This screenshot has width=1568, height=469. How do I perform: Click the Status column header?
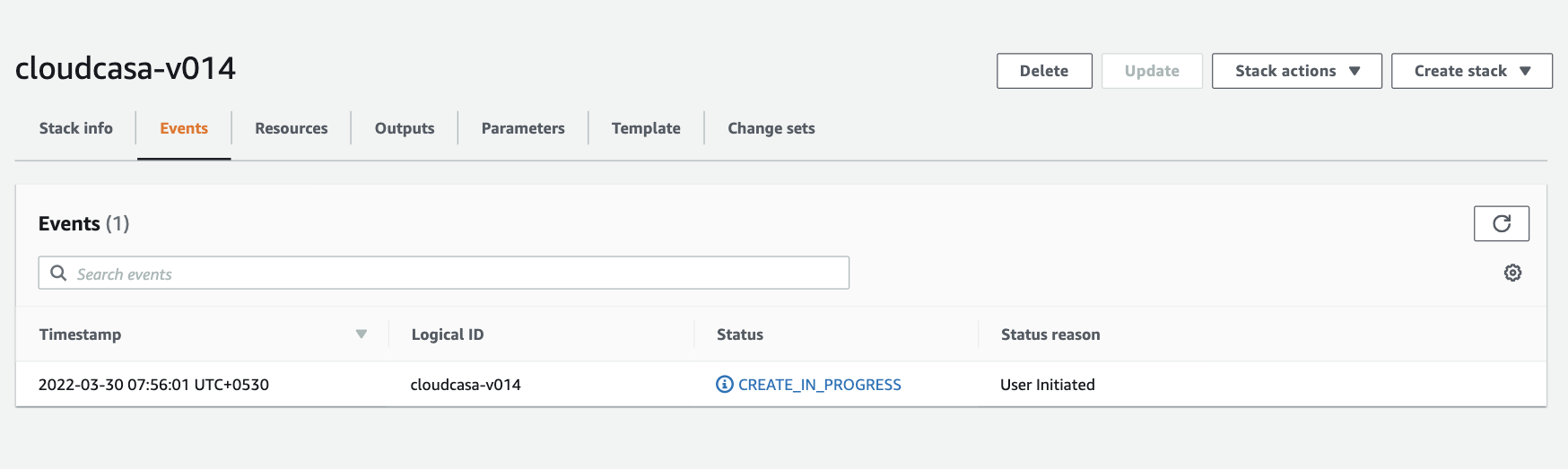pyautogui.click(x=740, y=334)
